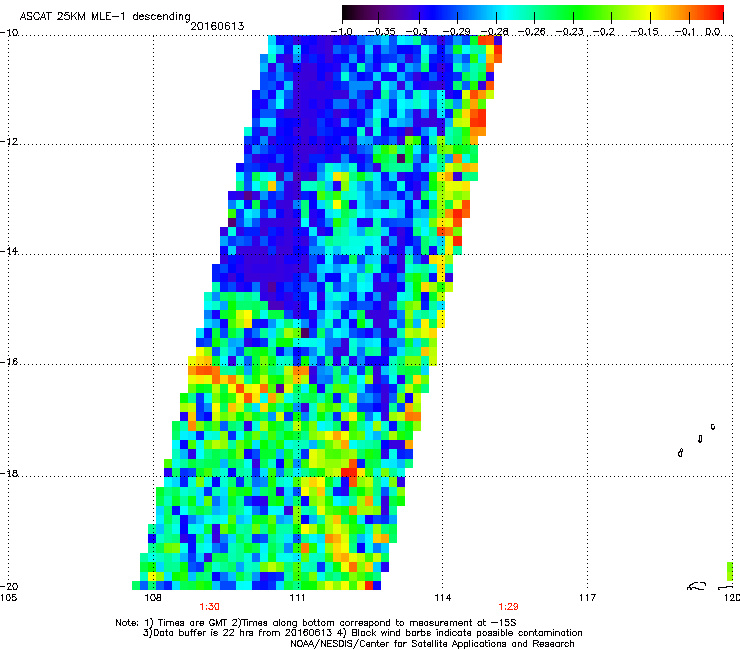Image resolution: width=740 pixels, height=650 pixels.
Task: Click the "Data buffer is 22 hrs" note line
Action: (362, 633)
